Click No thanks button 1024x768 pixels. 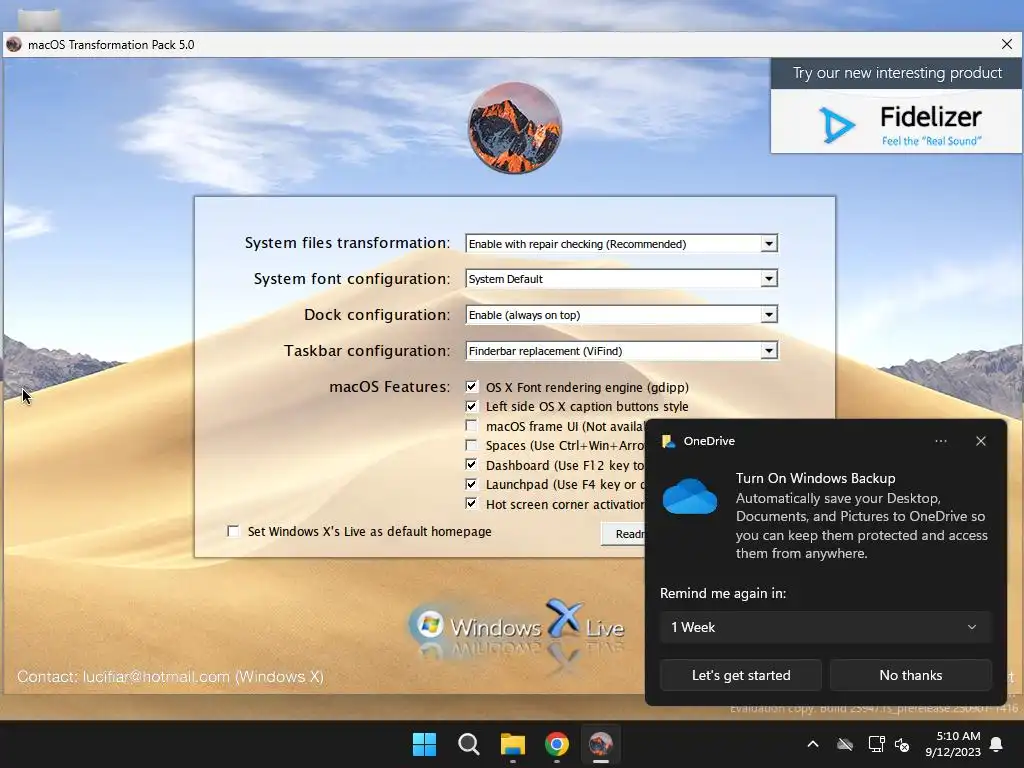point(910,675)
